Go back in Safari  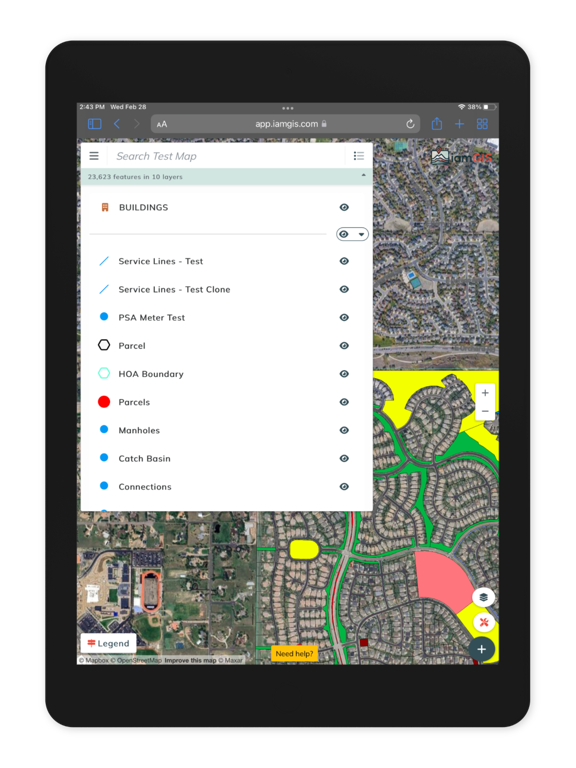pos(117,124)
